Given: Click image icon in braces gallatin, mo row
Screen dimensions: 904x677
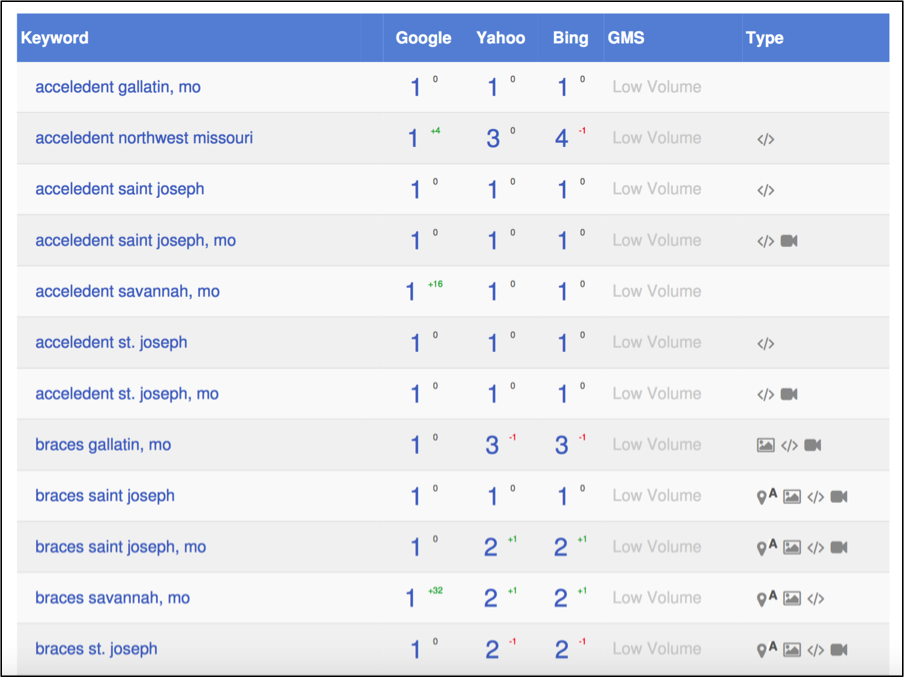Looking at the screenshot, I should pyautogui.click(x=766, y=445).
